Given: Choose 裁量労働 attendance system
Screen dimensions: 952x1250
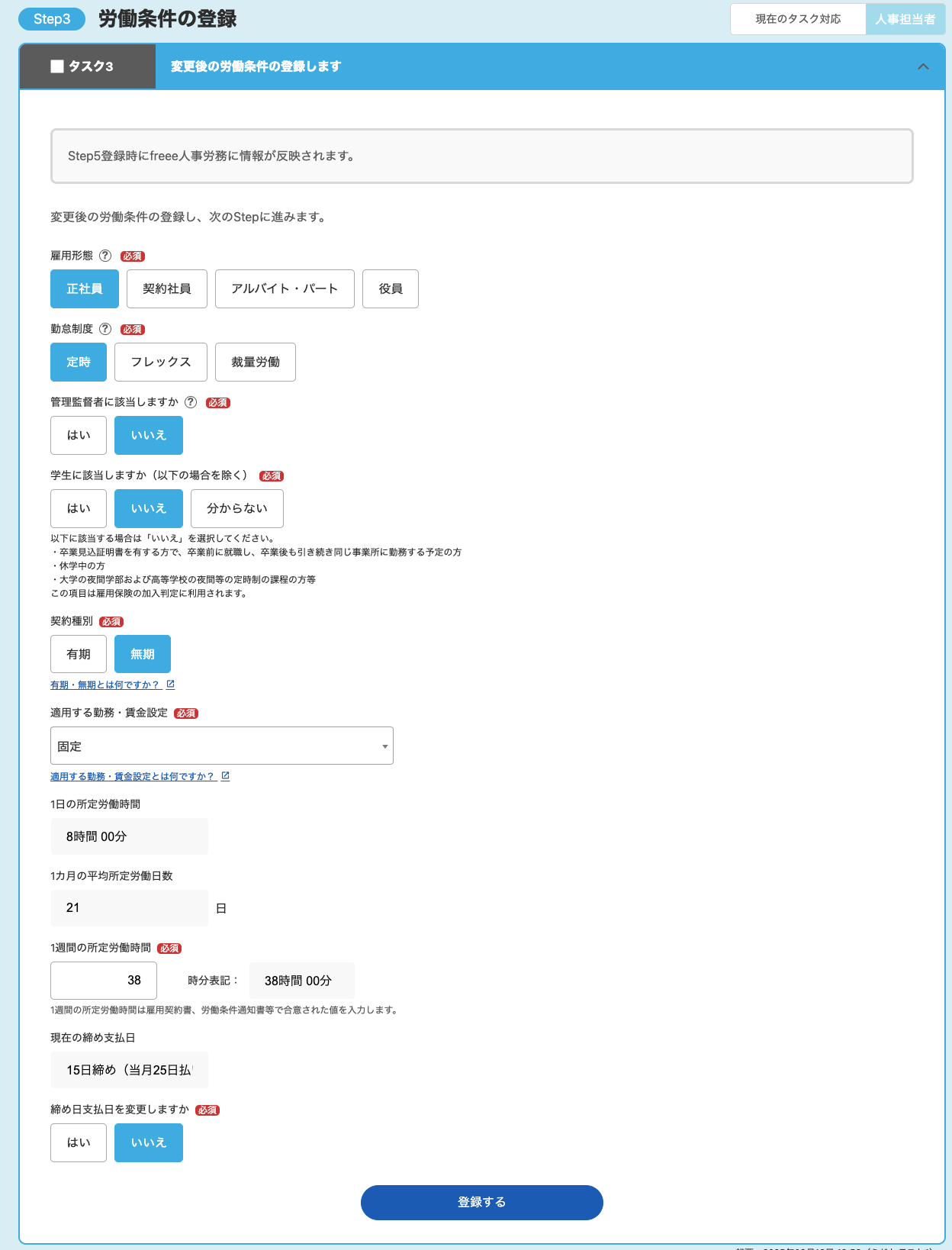Looking at the screenshot, I should click(256, 362).
